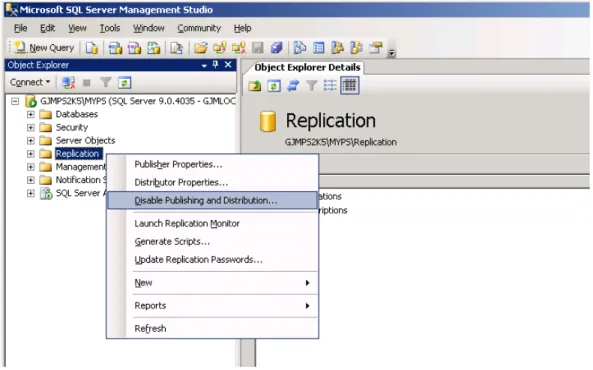Select the Object Explorer Details tab
The width and height of the screenshot is (593, 370).
(307, 67)
